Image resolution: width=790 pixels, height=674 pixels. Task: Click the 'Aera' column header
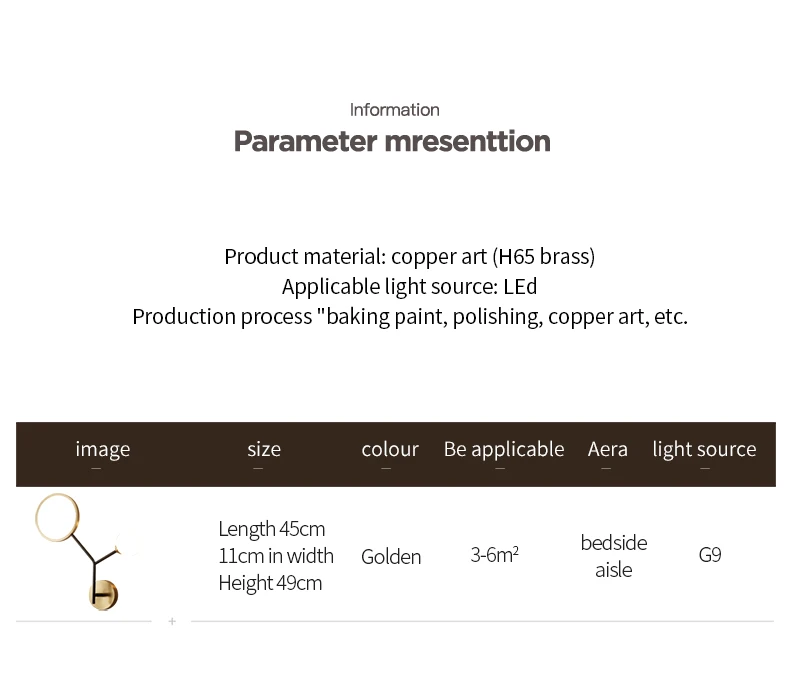608,449
